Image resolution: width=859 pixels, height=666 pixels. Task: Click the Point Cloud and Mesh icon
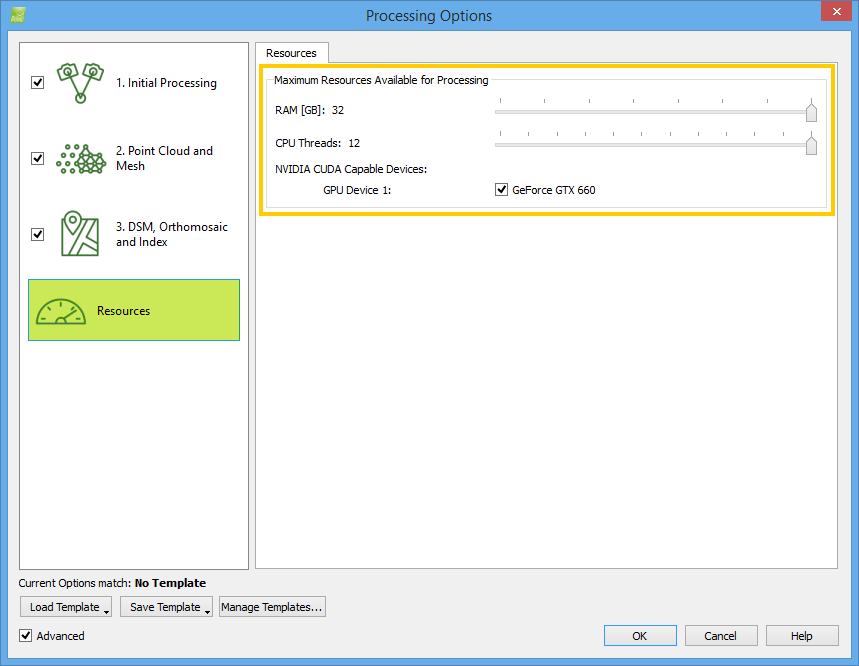pos(82,158)
